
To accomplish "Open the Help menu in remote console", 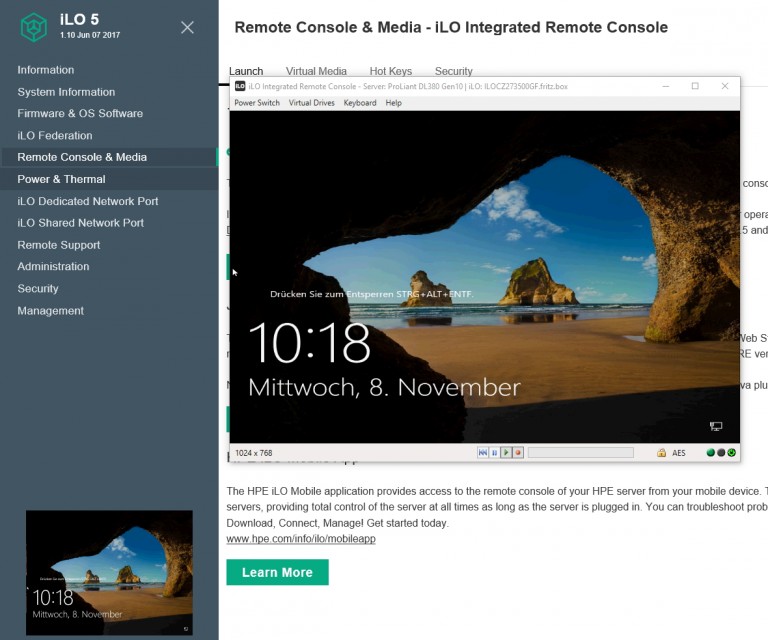I will click(393, 103).
